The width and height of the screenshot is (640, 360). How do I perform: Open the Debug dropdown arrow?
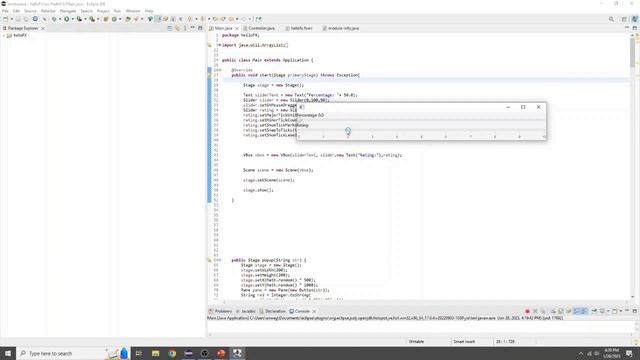coord(60,19)
